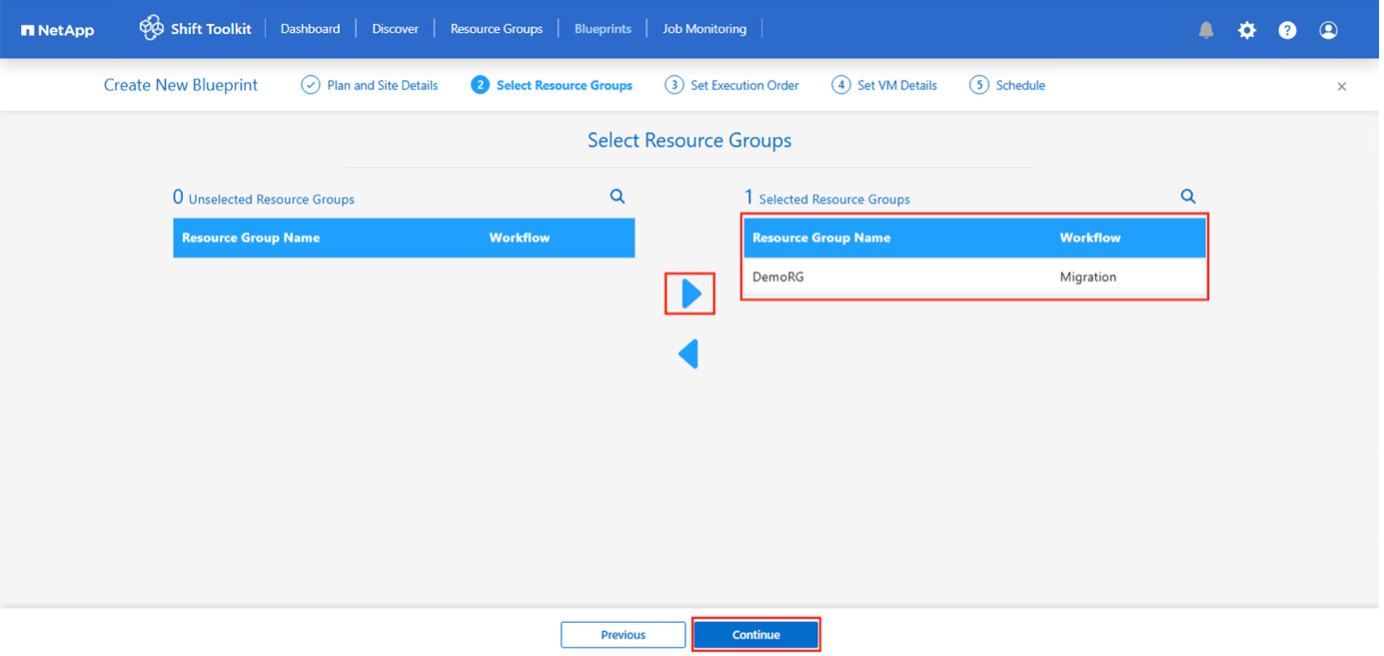The width and height of the screenshot is (1384, 656).
Task: Open the user profile icon
Action: tap(1328, 30)
